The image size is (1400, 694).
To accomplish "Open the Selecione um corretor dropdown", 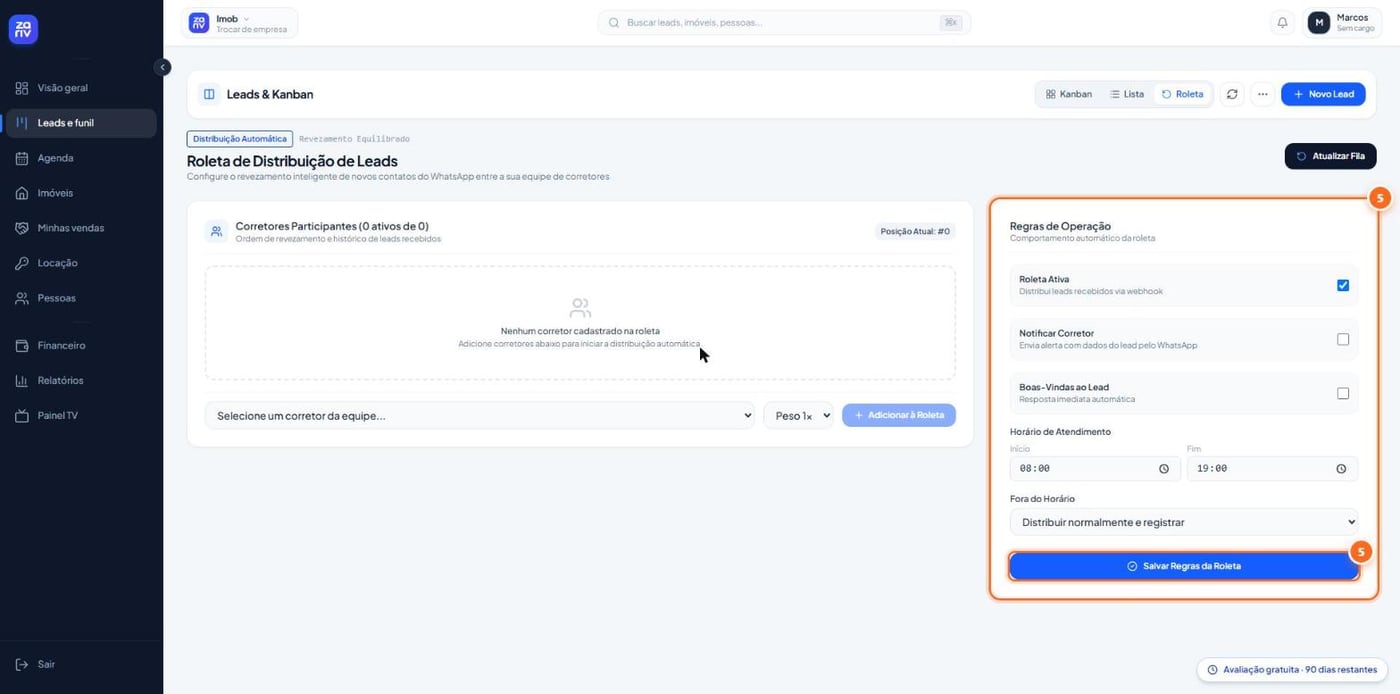I will point(480,416).
